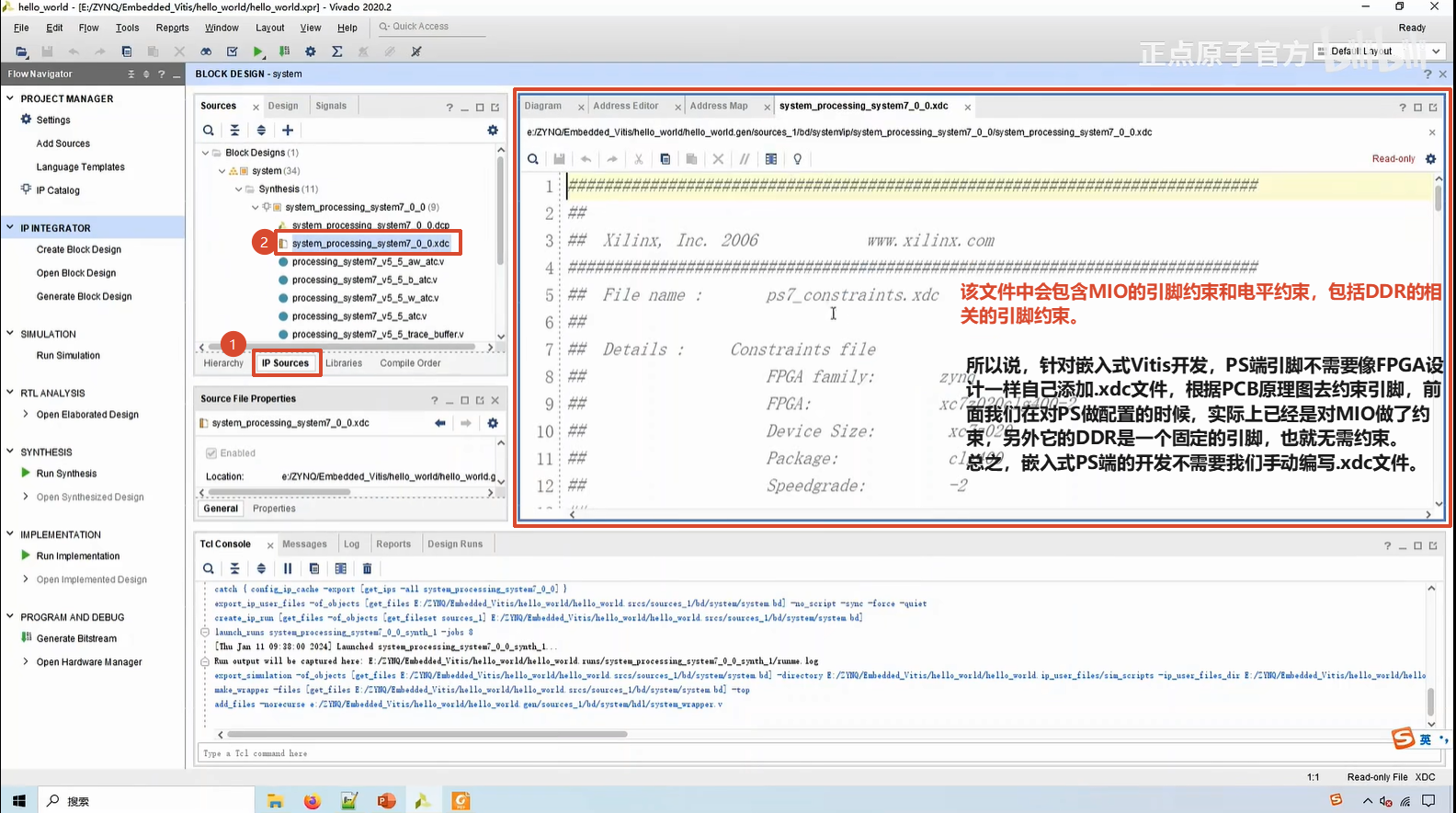1456x813 pixels.
Task: Toggle line comment in xdc editor toolbar
Action: pos(745,159)
